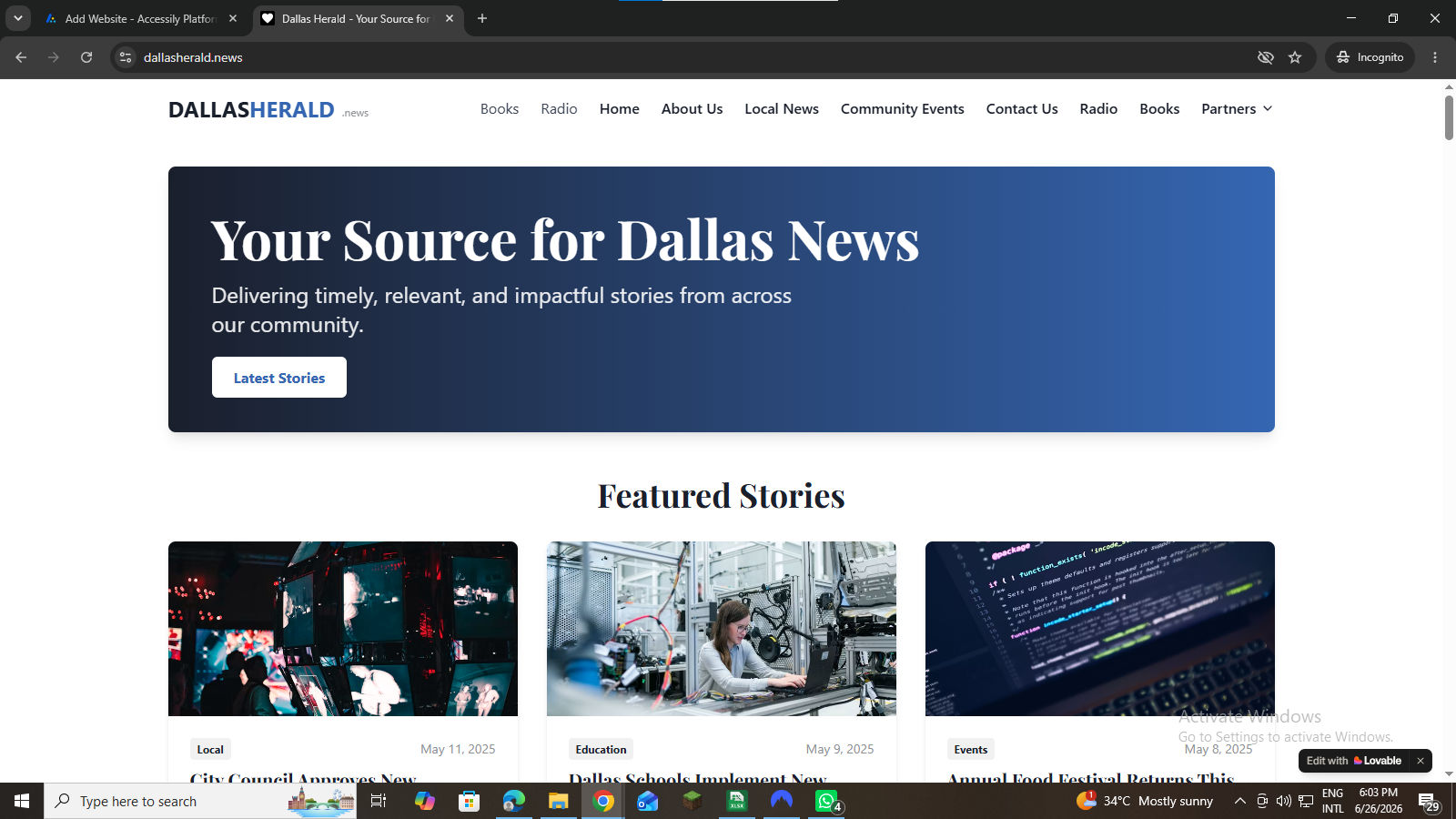This screenshot has height=819, width=1456.
Task: Open Microsoft Store from taskbar
Action: click(469, 801)
